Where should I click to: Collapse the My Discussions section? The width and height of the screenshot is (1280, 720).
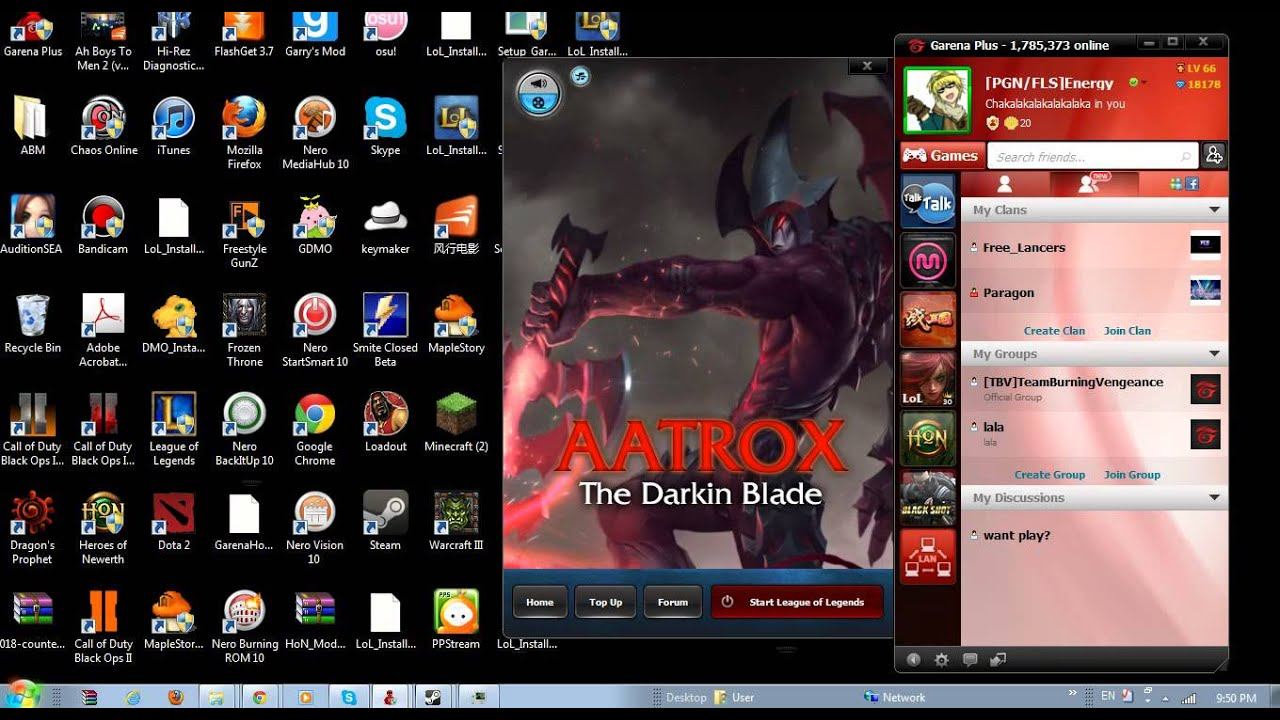point(1214,498)
